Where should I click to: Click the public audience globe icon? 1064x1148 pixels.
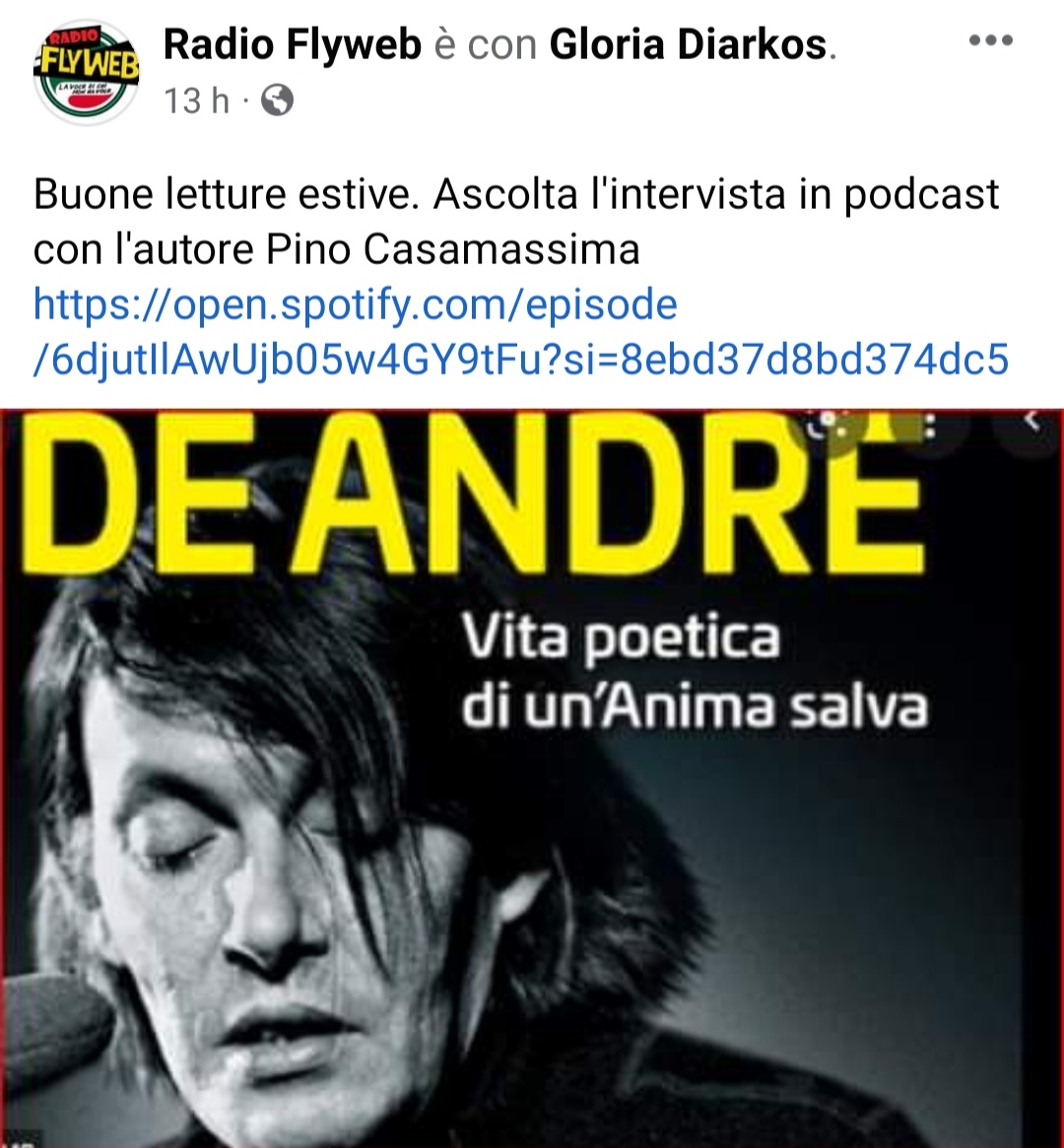(278, 101)
